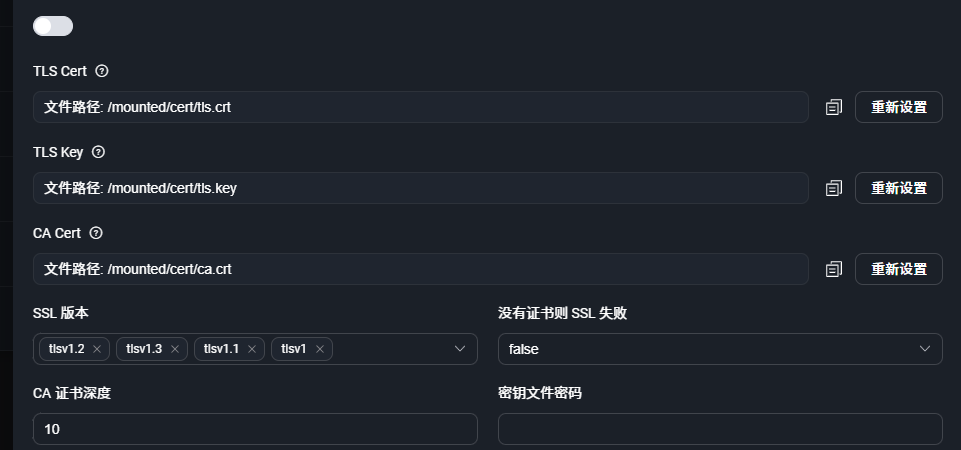Focus the CA 证书深度 input field
Viewport: 961px width, 450px height.
[x=255, y=429]
